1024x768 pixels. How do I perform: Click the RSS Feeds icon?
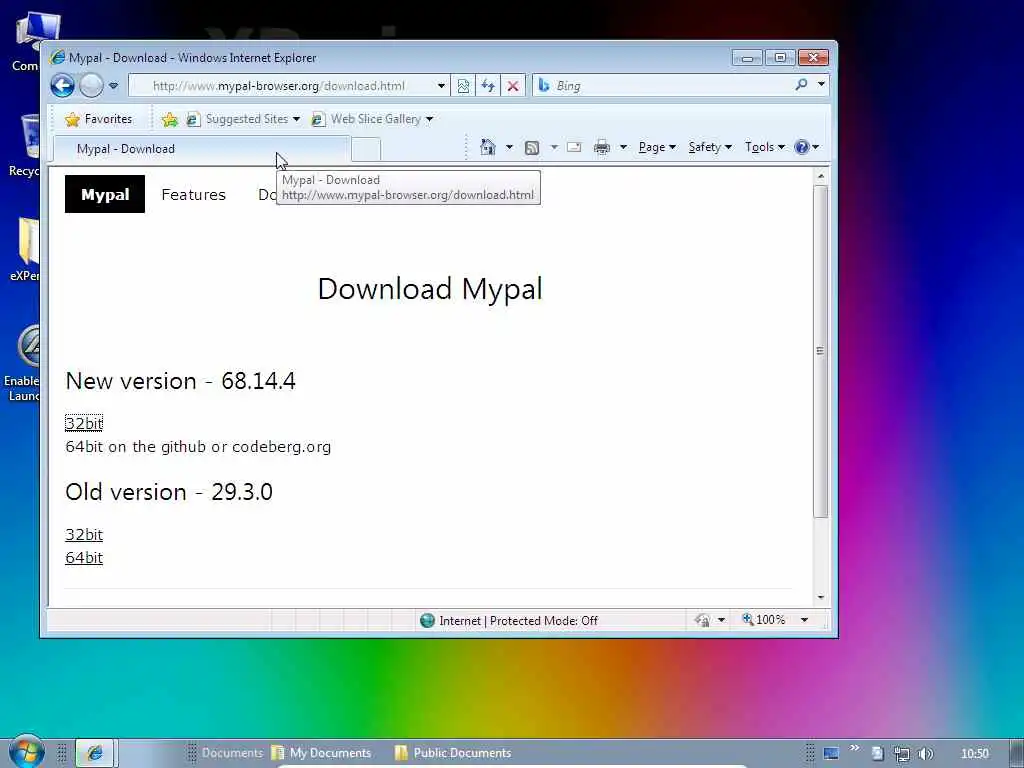(x=532, y=148)
